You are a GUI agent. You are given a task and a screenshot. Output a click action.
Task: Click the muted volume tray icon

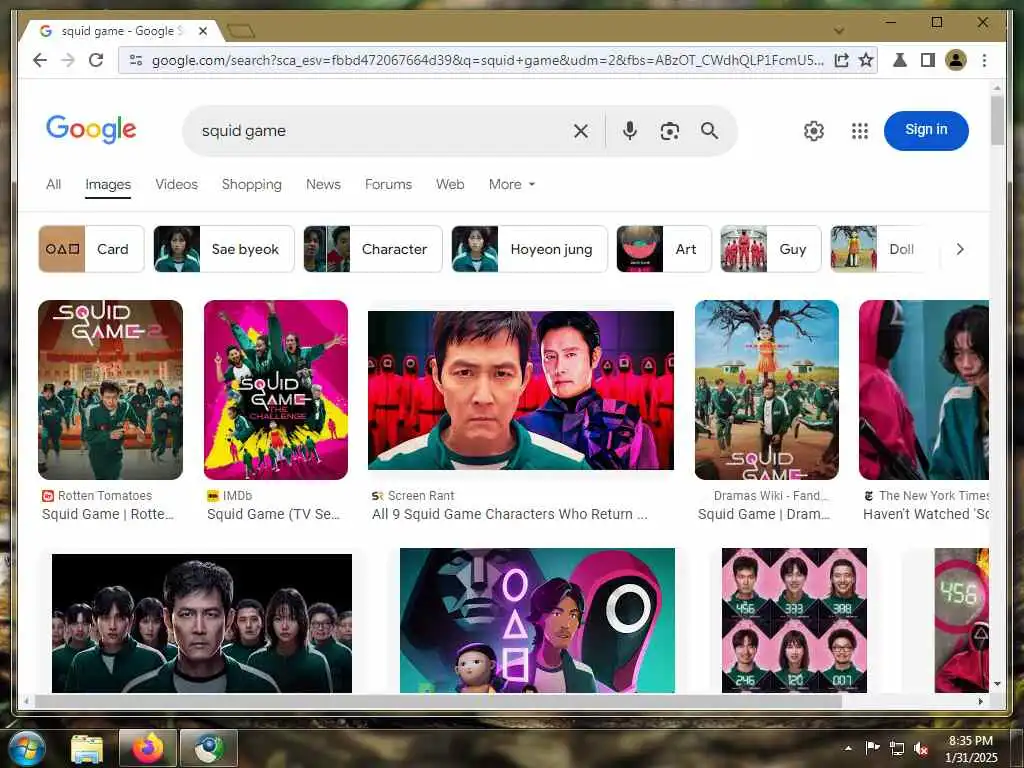pyautogui.click(x=921, y=748)
